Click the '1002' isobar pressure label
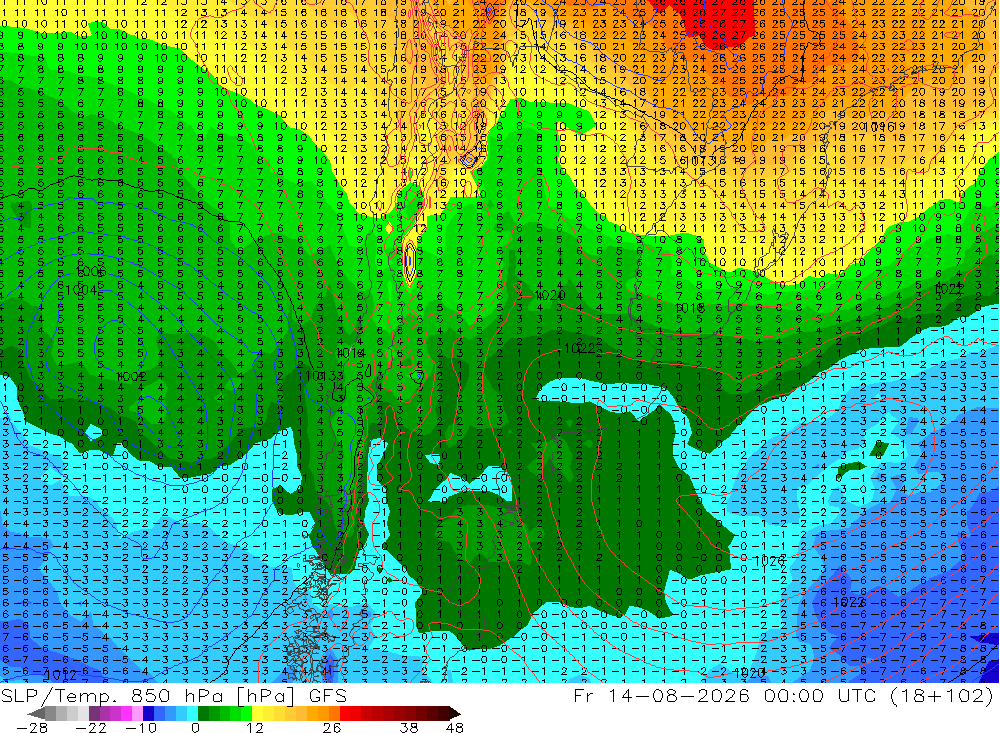This screenshot has height=733, width=1000. (132, 377)
